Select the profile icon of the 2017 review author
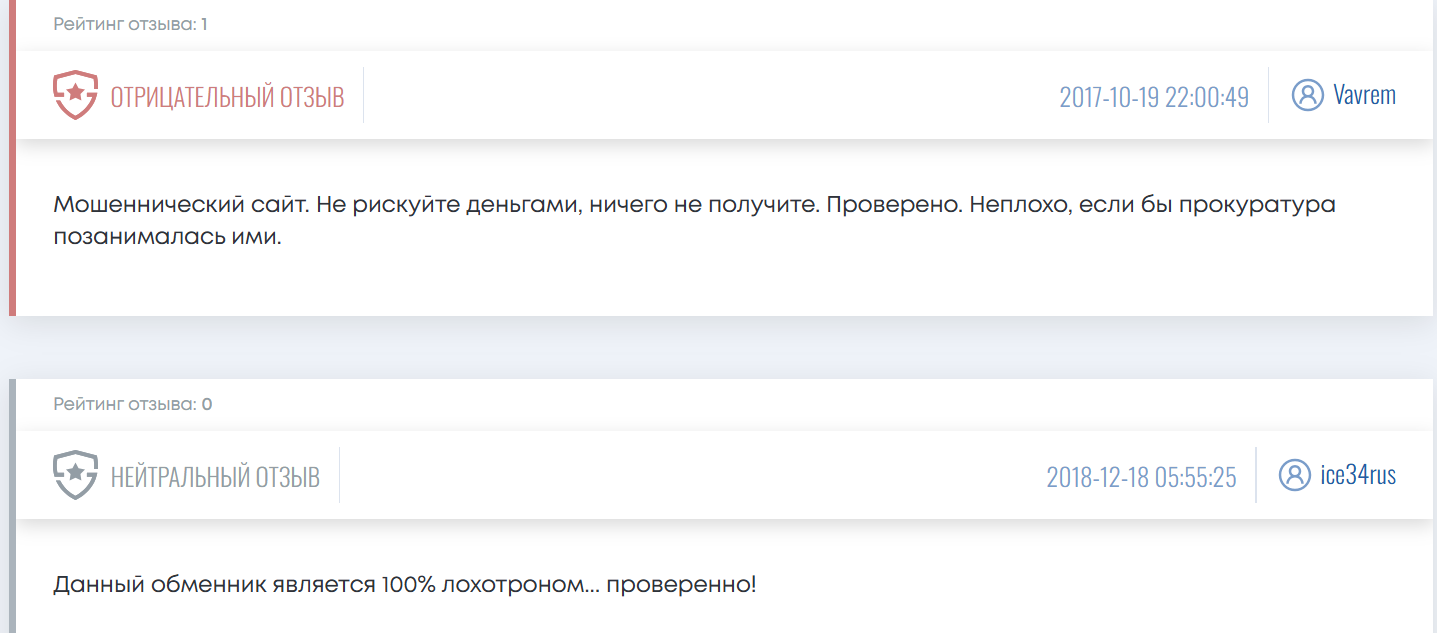This screenshot has height=633, width=1437. (1306, 94)
